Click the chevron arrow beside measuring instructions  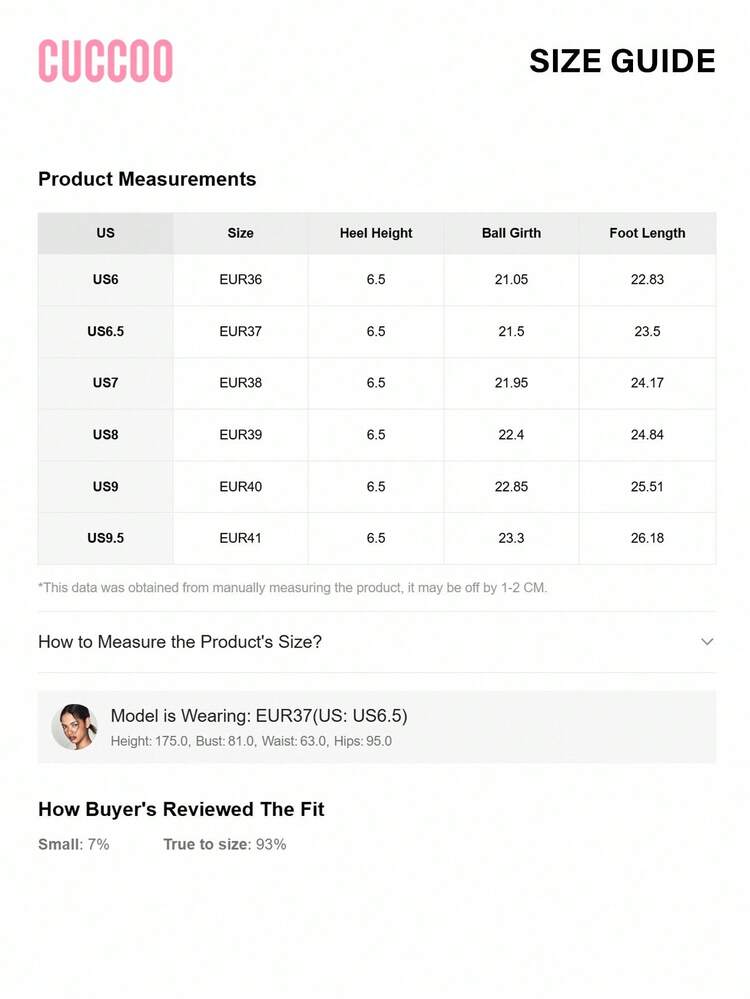[707, 642]
